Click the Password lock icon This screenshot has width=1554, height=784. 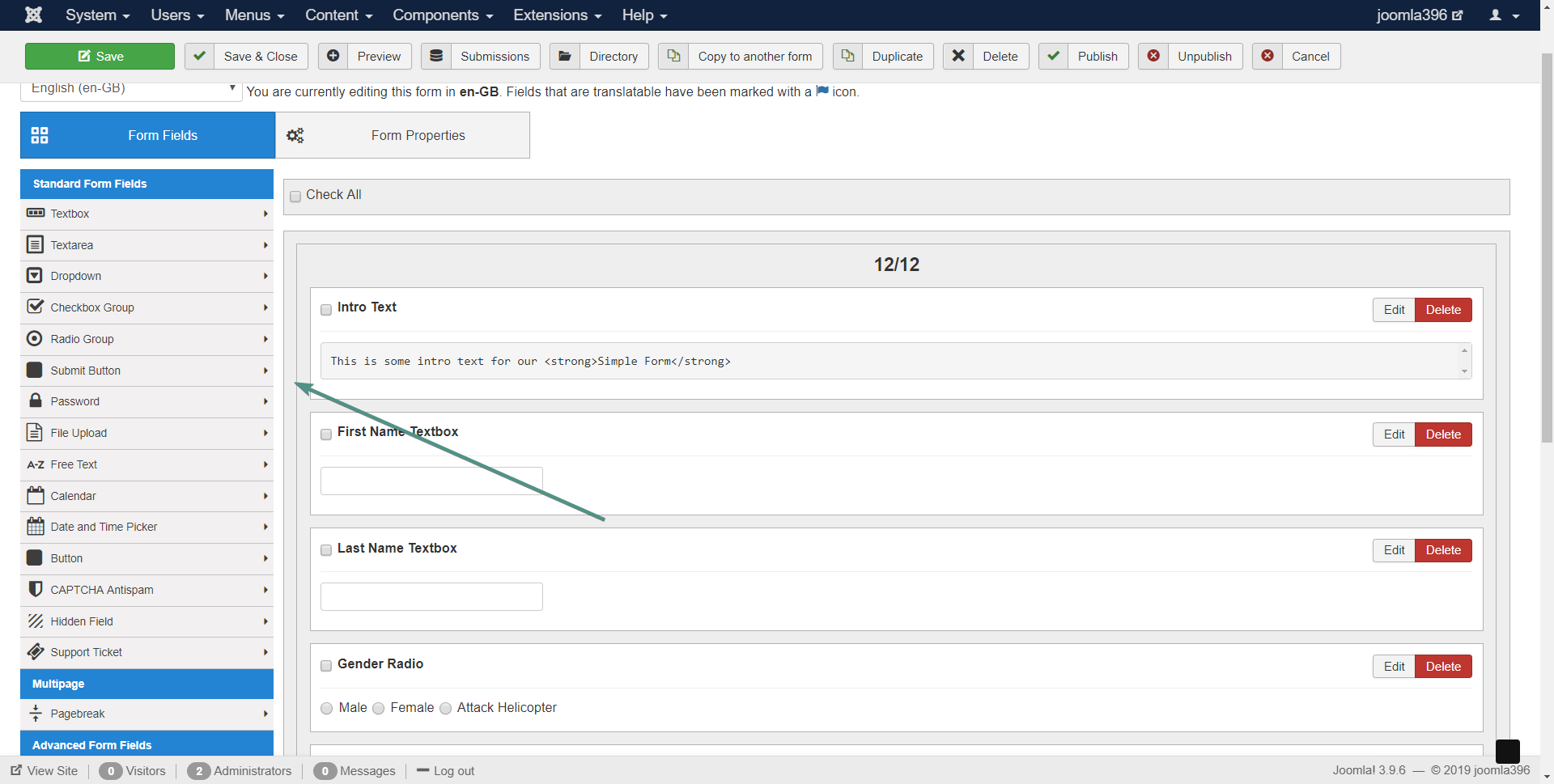pyautogui.click(x=35, y=400)
